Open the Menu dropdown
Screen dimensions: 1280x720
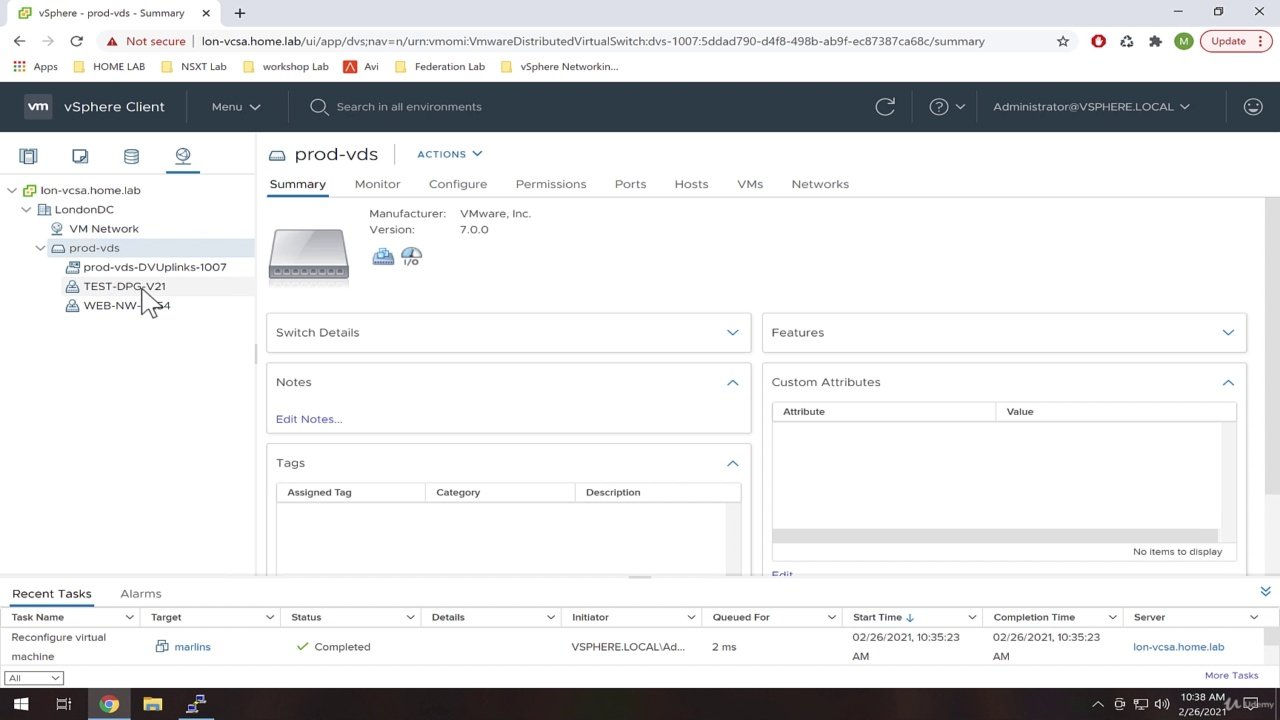[236, 106]
